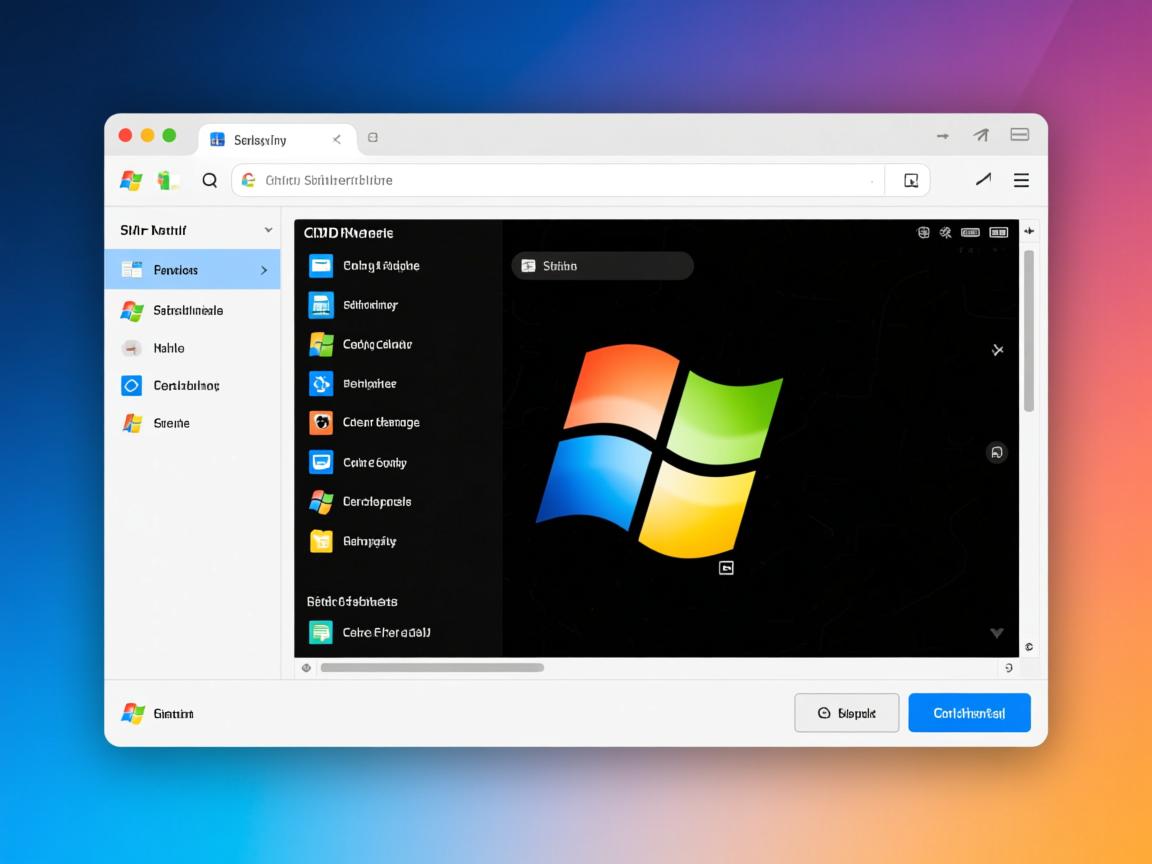Click the gray button beside the blue button
This screenshot has width=1152, height=864.
846,713
